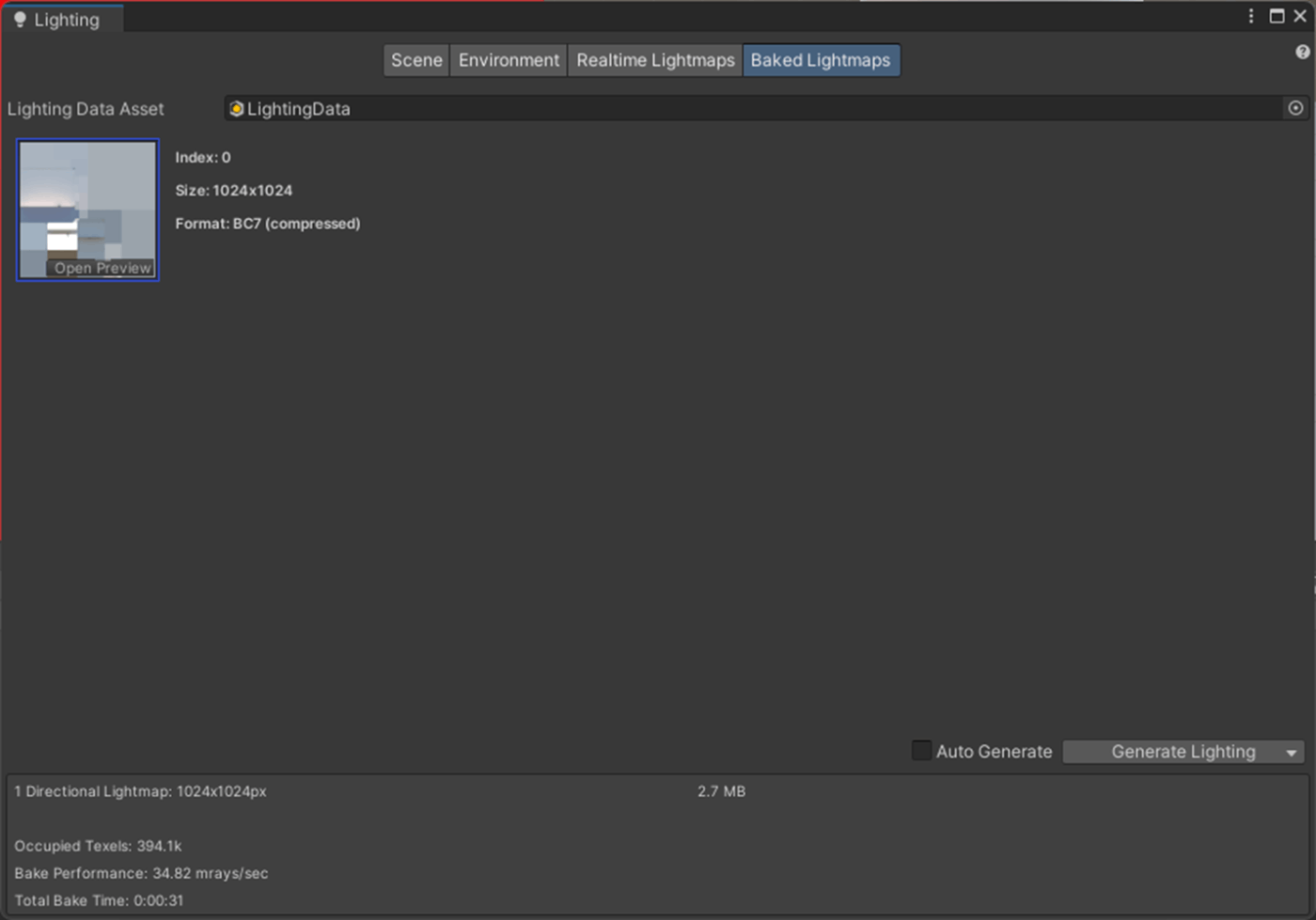This screenshot has width=1316, height=920.
Task: Open the Environment tab
Action: 509,60
